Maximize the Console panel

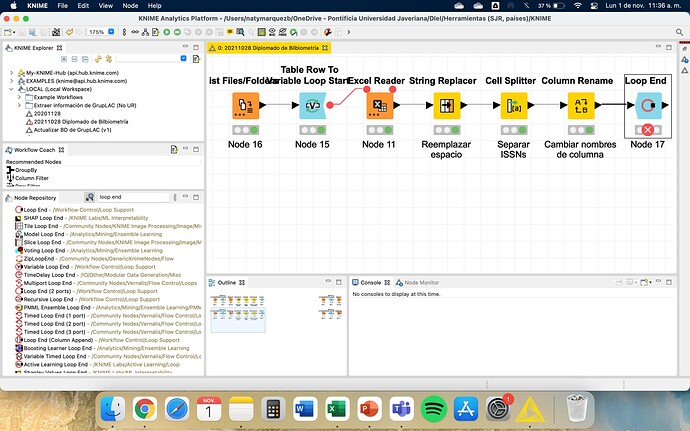tap(669, 282)
